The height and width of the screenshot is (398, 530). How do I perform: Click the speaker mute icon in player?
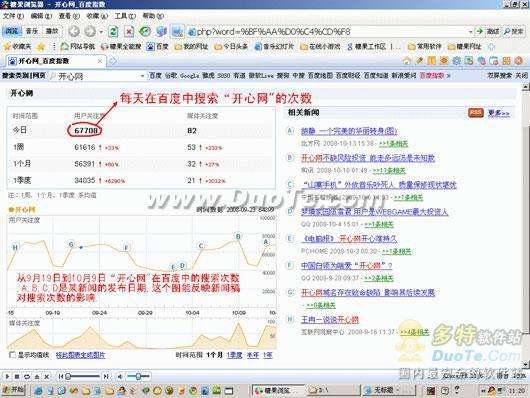(x=120, y=376)
